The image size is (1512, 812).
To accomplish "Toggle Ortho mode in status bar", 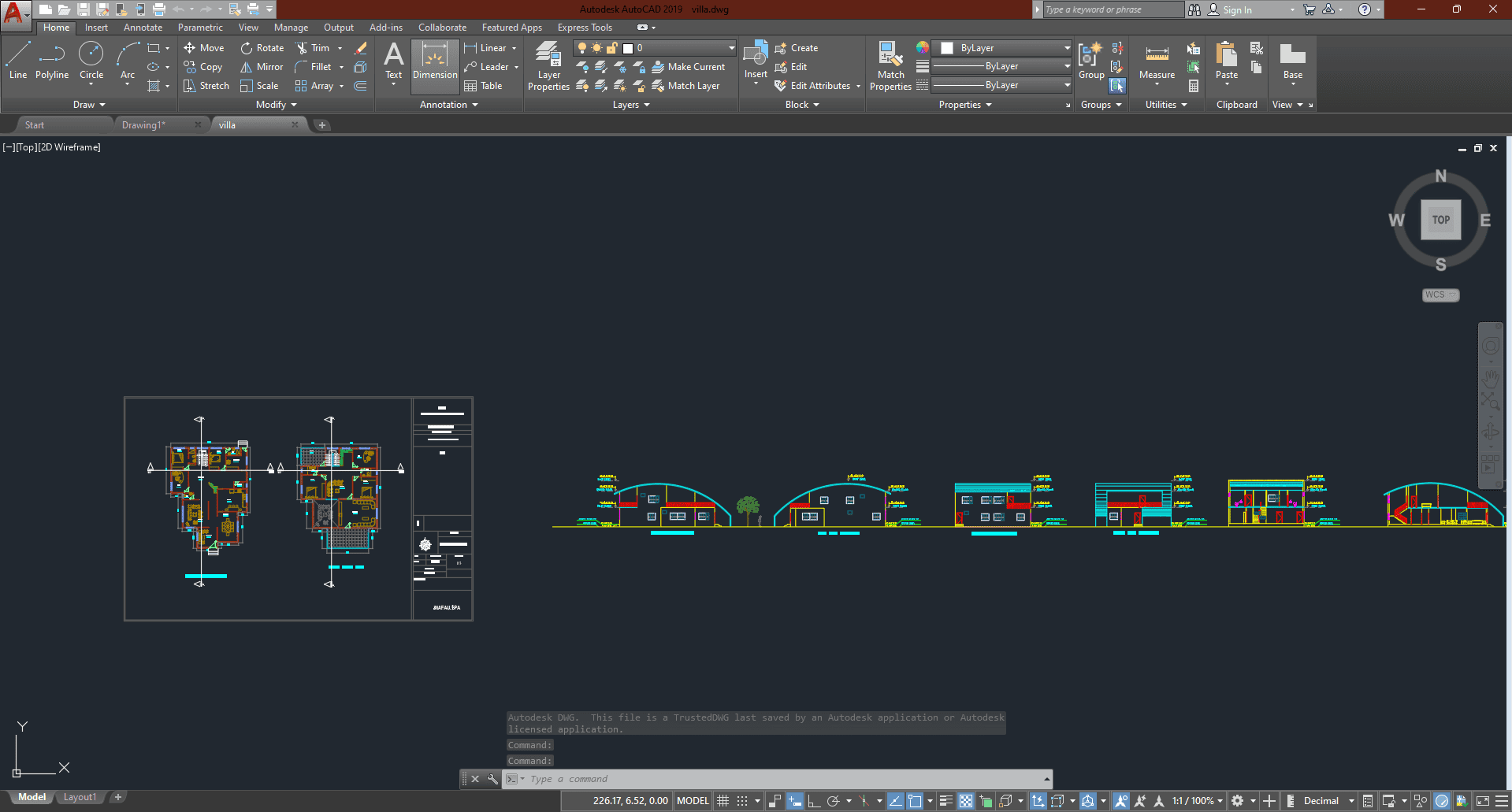I will click(814, 801).
